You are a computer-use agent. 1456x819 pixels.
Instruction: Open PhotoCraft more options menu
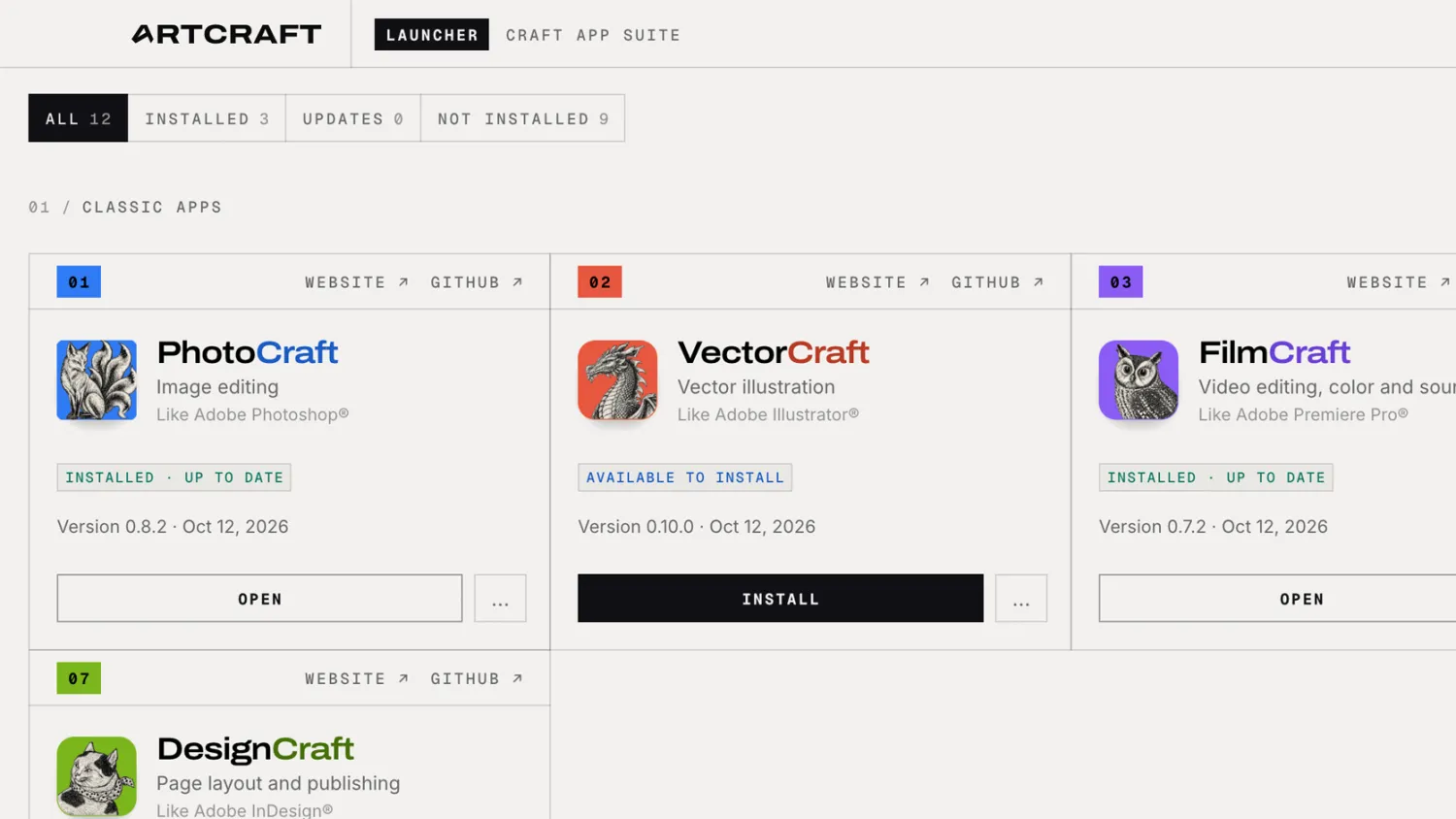(500, 599)
